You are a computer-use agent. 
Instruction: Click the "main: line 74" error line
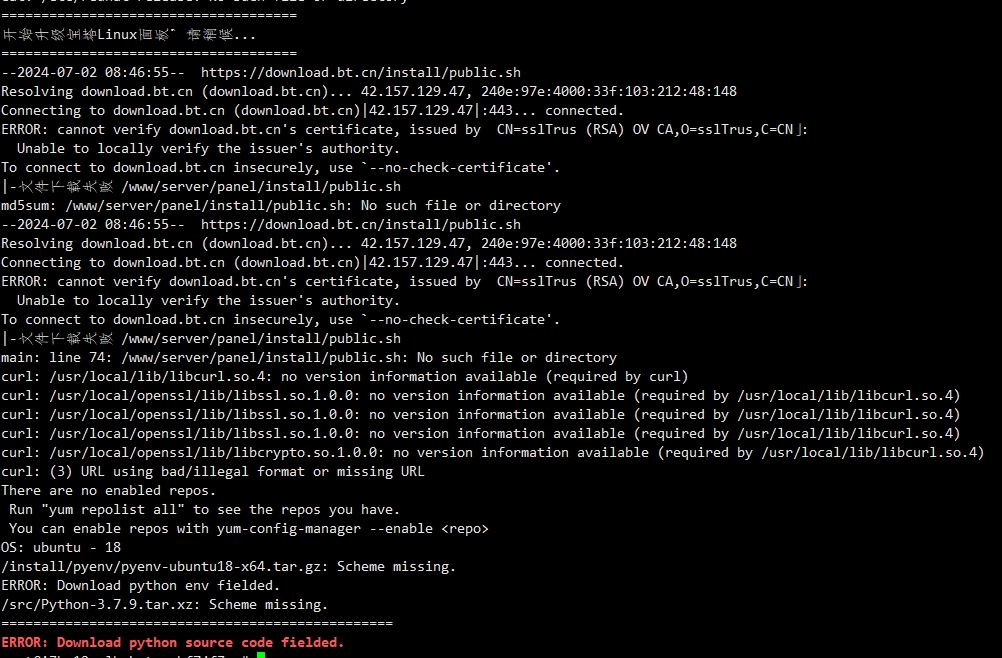[x=309, y=357]
